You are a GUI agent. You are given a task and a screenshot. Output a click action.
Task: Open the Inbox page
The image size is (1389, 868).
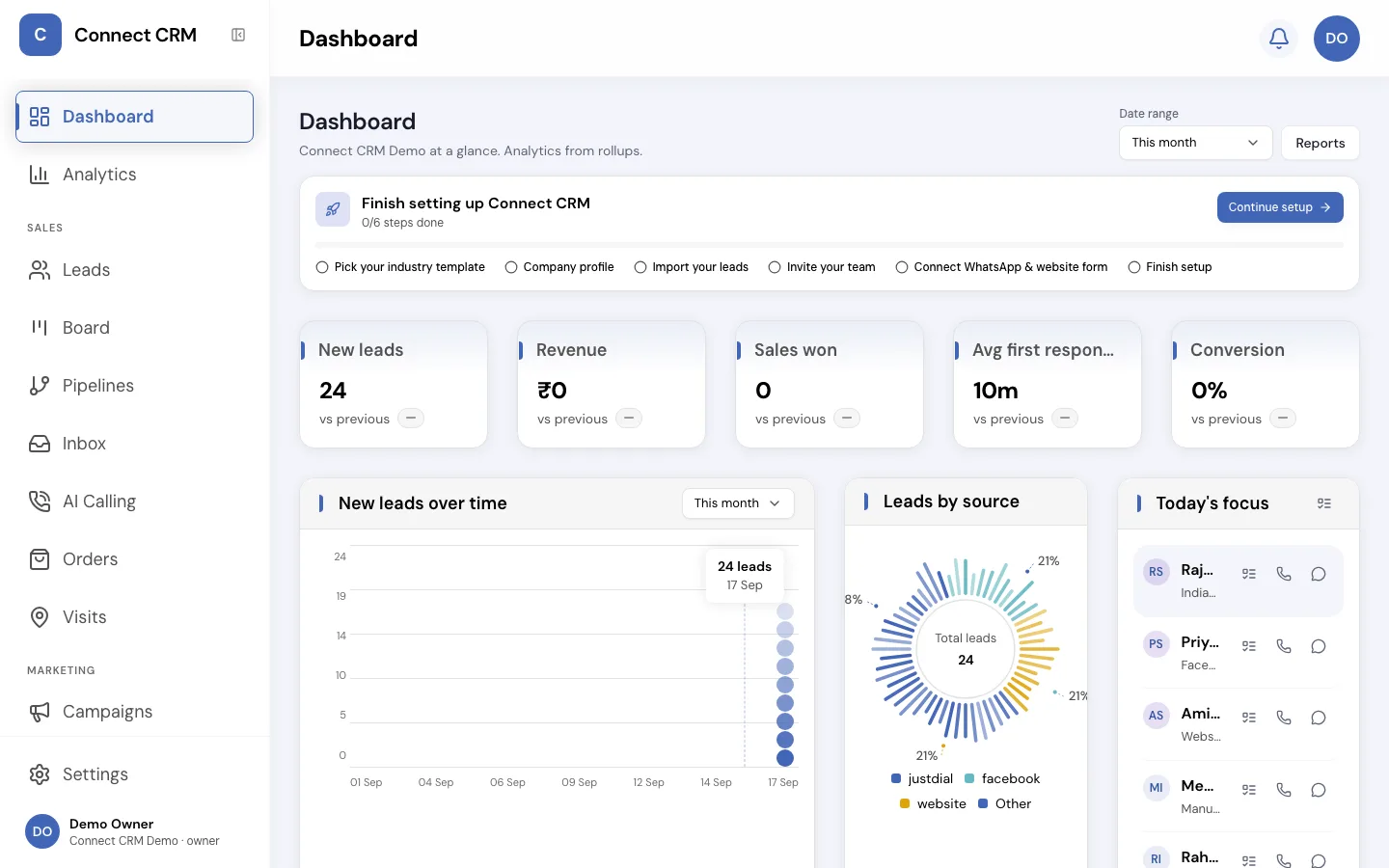[135, 444]
